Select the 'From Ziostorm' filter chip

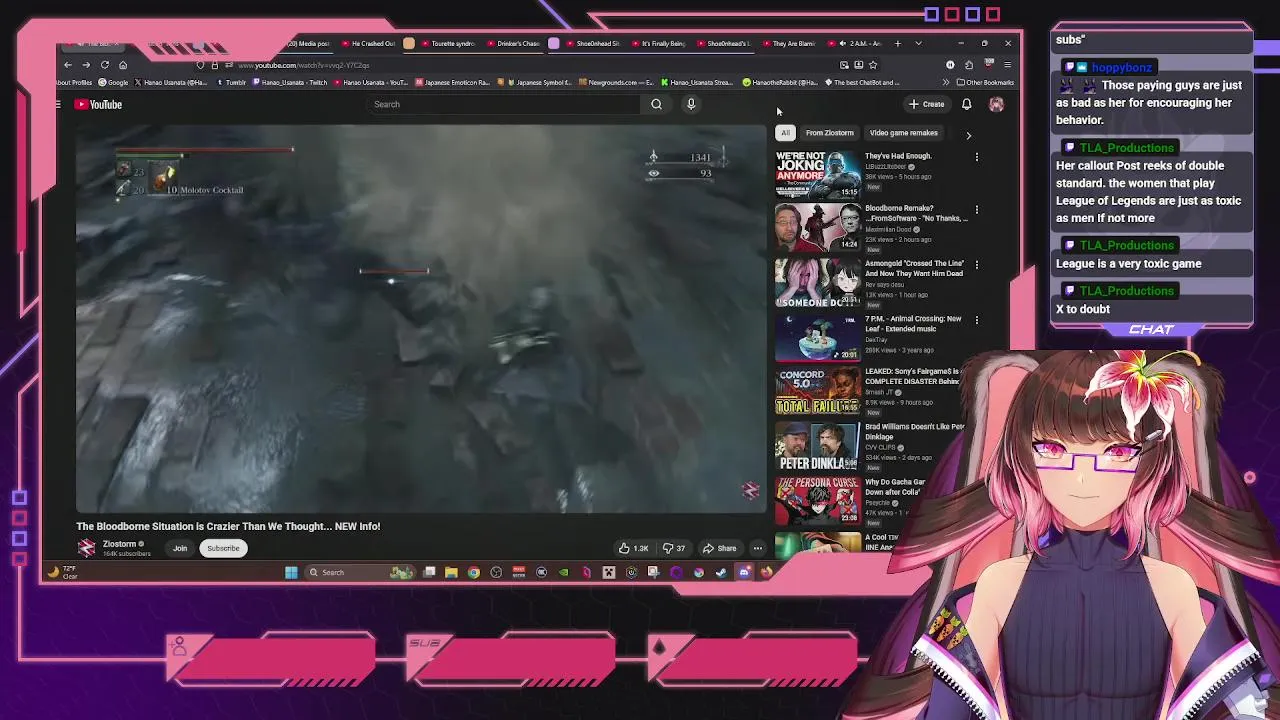click(830, 133)
